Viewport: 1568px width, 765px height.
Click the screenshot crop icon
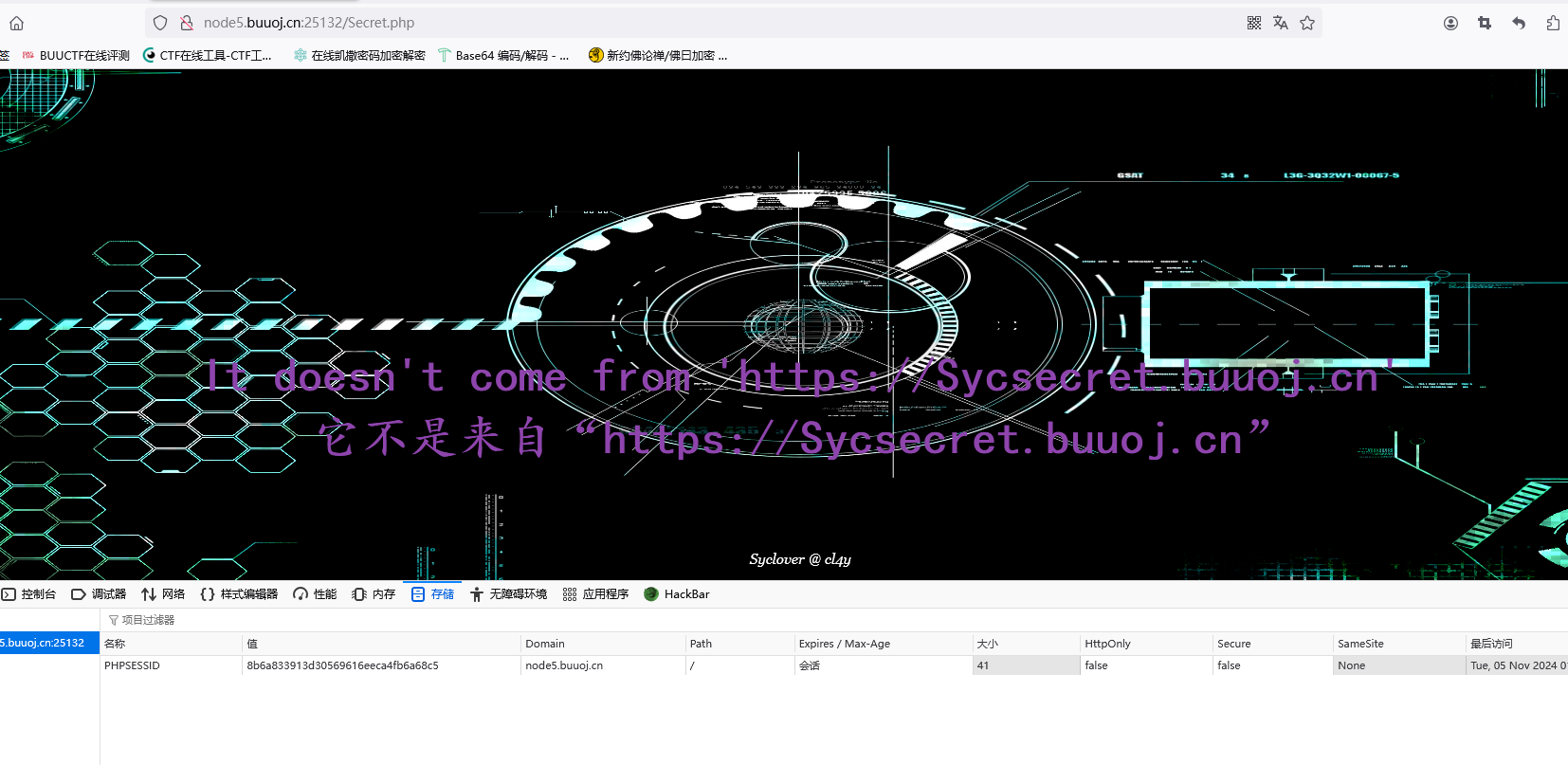1485,23
